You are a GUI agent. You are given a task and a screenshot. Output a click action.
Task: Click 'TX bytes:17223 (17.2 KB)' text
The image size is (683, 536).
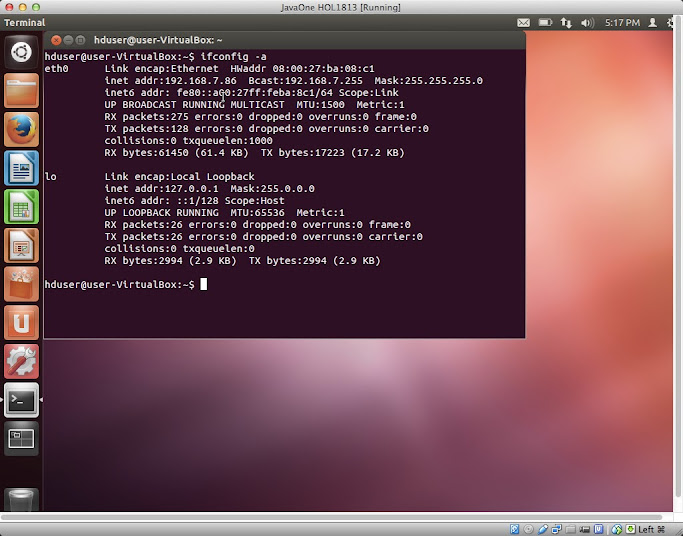tap(332, 153)
